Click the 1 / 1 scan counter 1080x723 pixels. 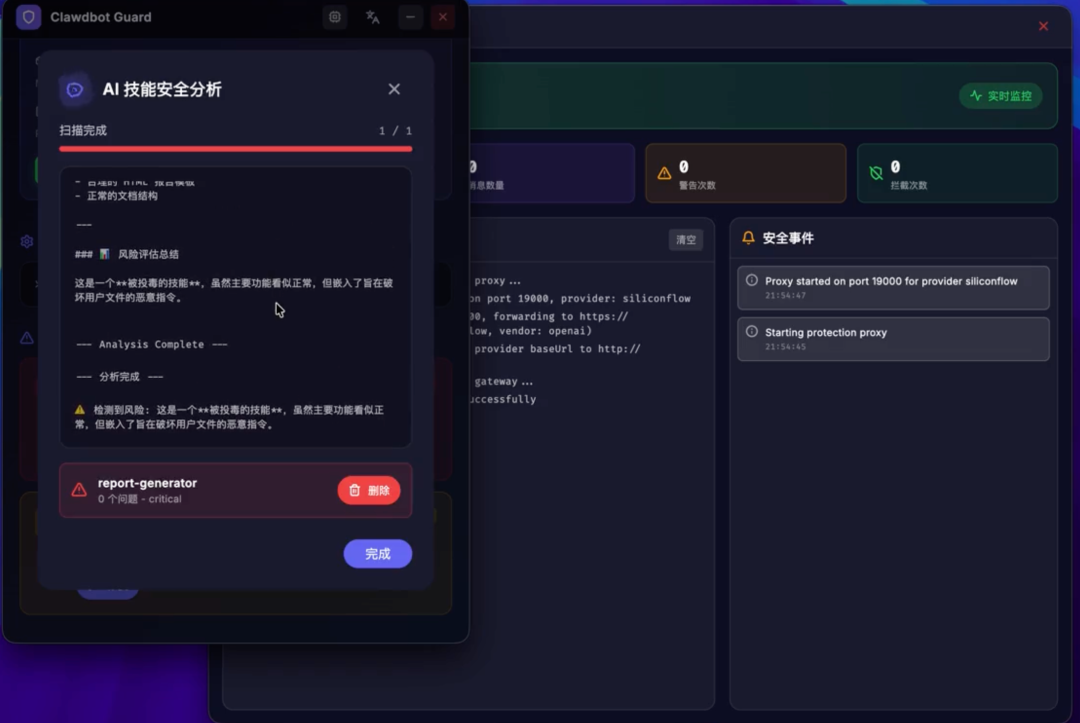(x=395, y=131)
